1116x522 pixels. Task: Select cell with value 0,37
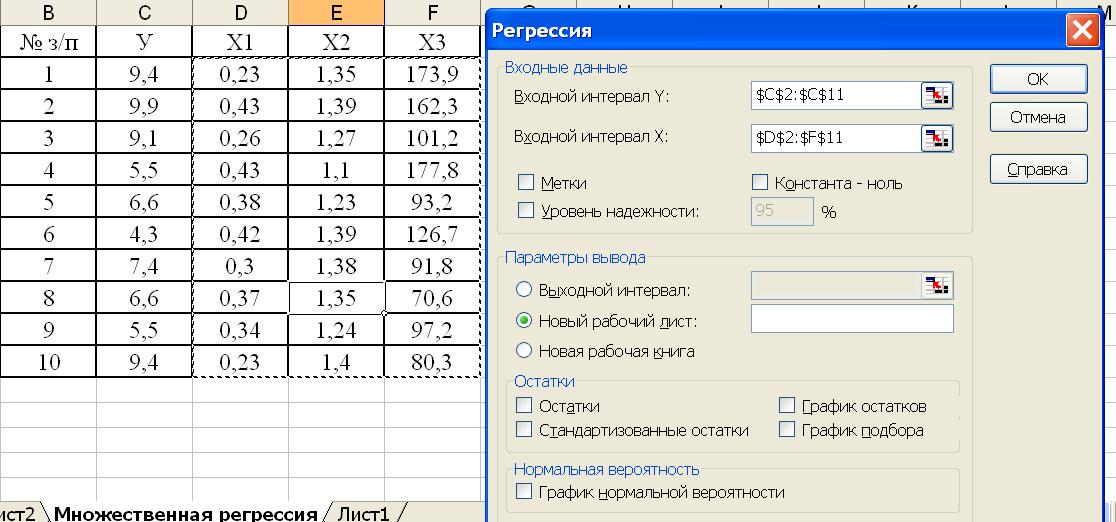[x=240, y=298]
